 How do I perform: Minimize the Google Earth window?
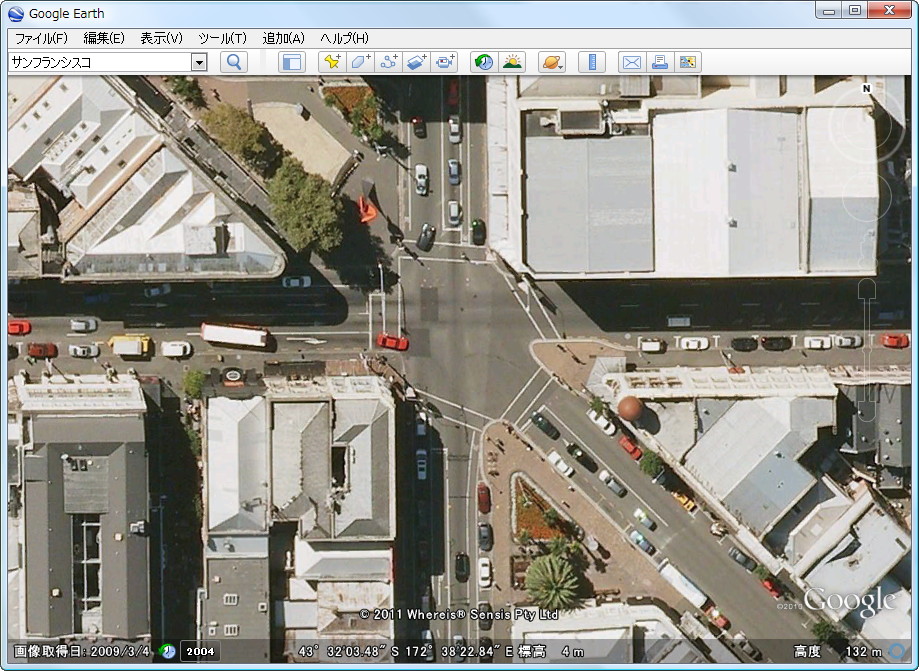829,11
